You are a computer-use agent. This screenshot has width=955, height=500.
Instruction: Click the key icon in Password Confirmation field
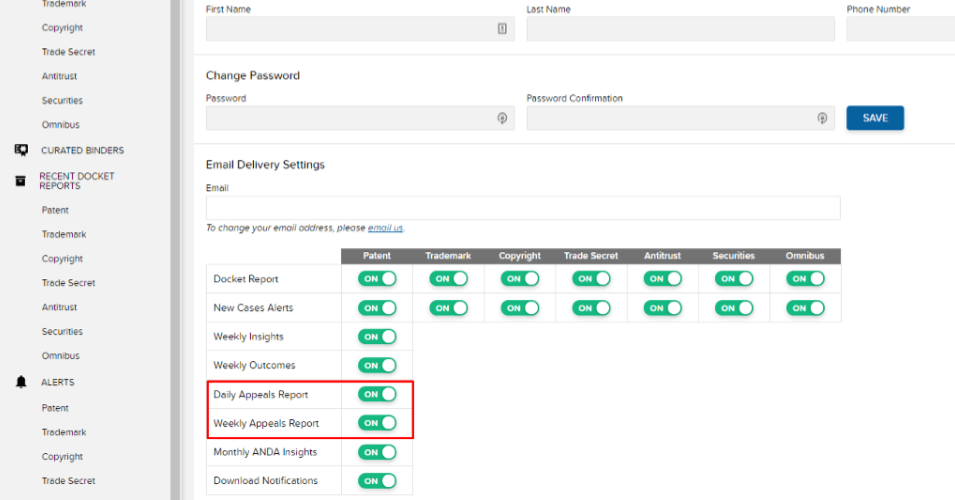(x=822, y=118)
